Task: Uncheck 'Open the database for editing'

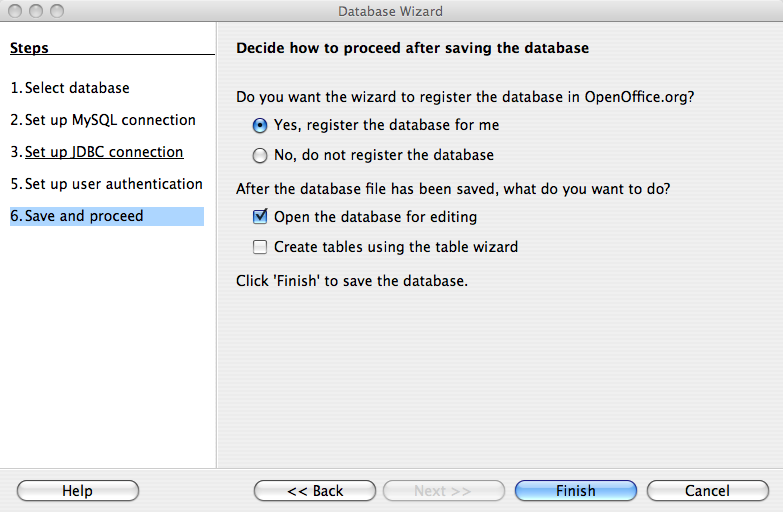Action: 260,216
